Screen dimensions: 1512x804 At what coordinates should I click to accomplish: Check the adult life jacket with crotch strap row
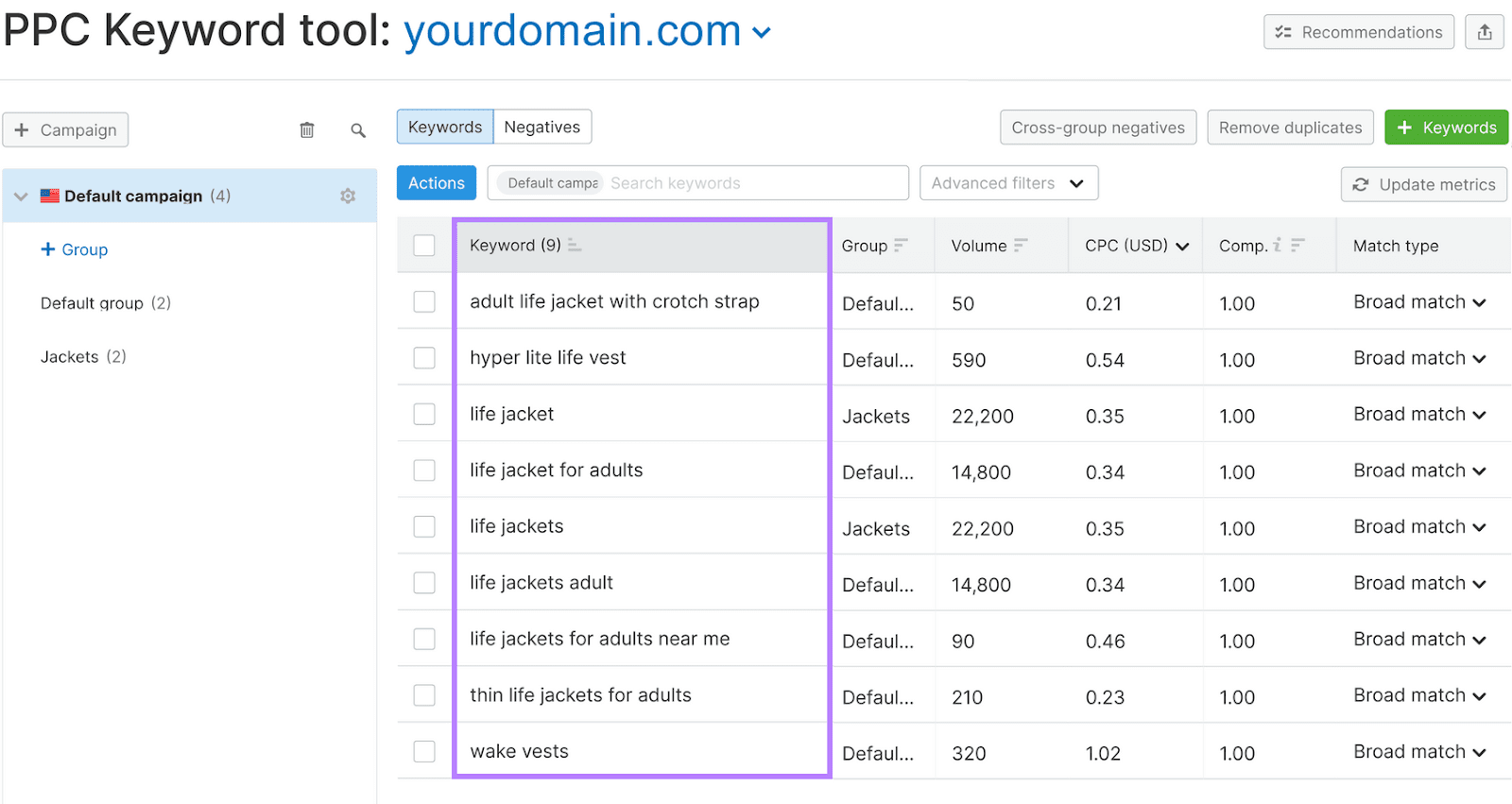tap(424, 301)
